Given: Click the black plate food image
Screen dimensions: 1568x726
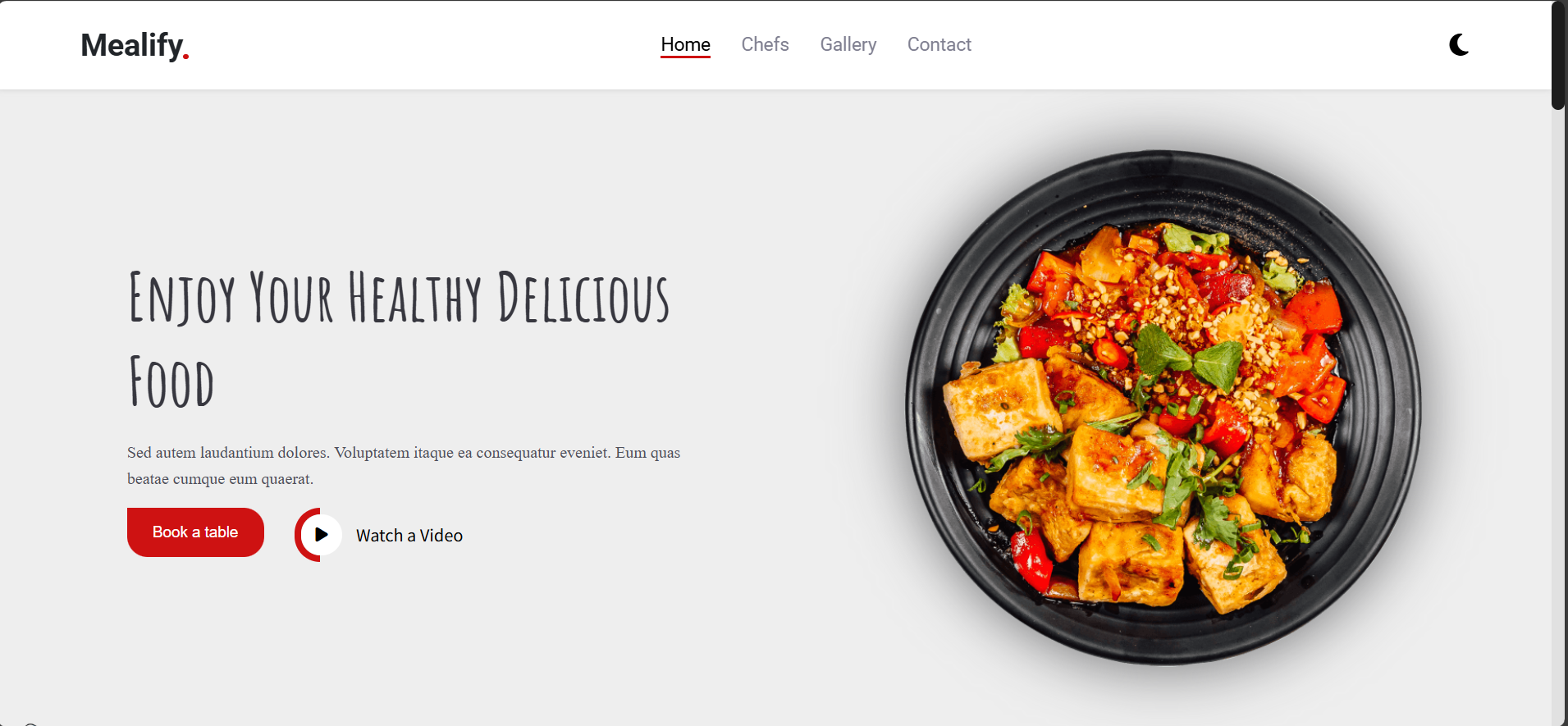Looking at the screenshot, I should coord(1163,408).
